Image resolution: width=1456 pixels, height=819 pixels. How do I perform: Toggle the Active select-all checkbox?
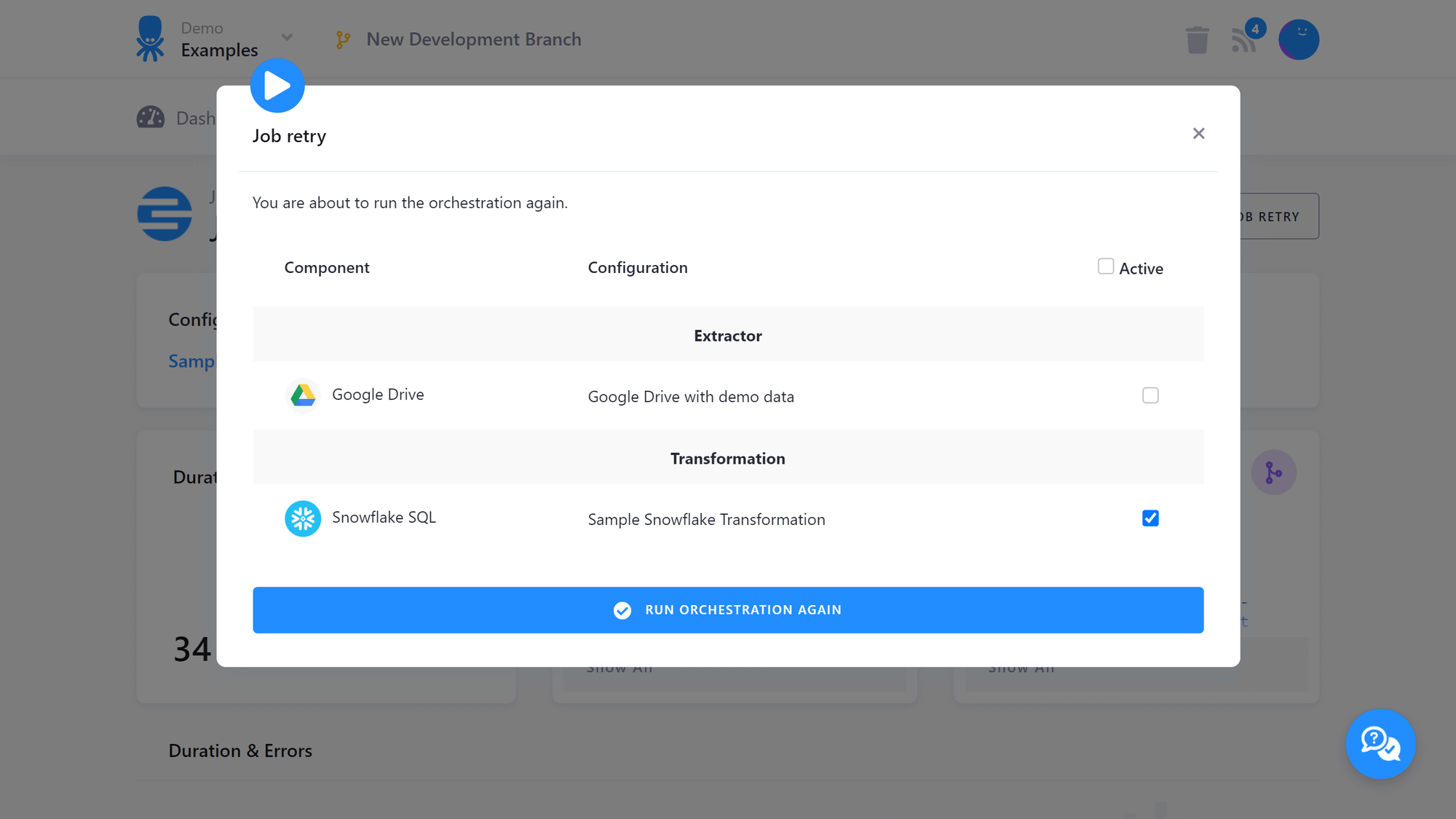(1106, 266)
